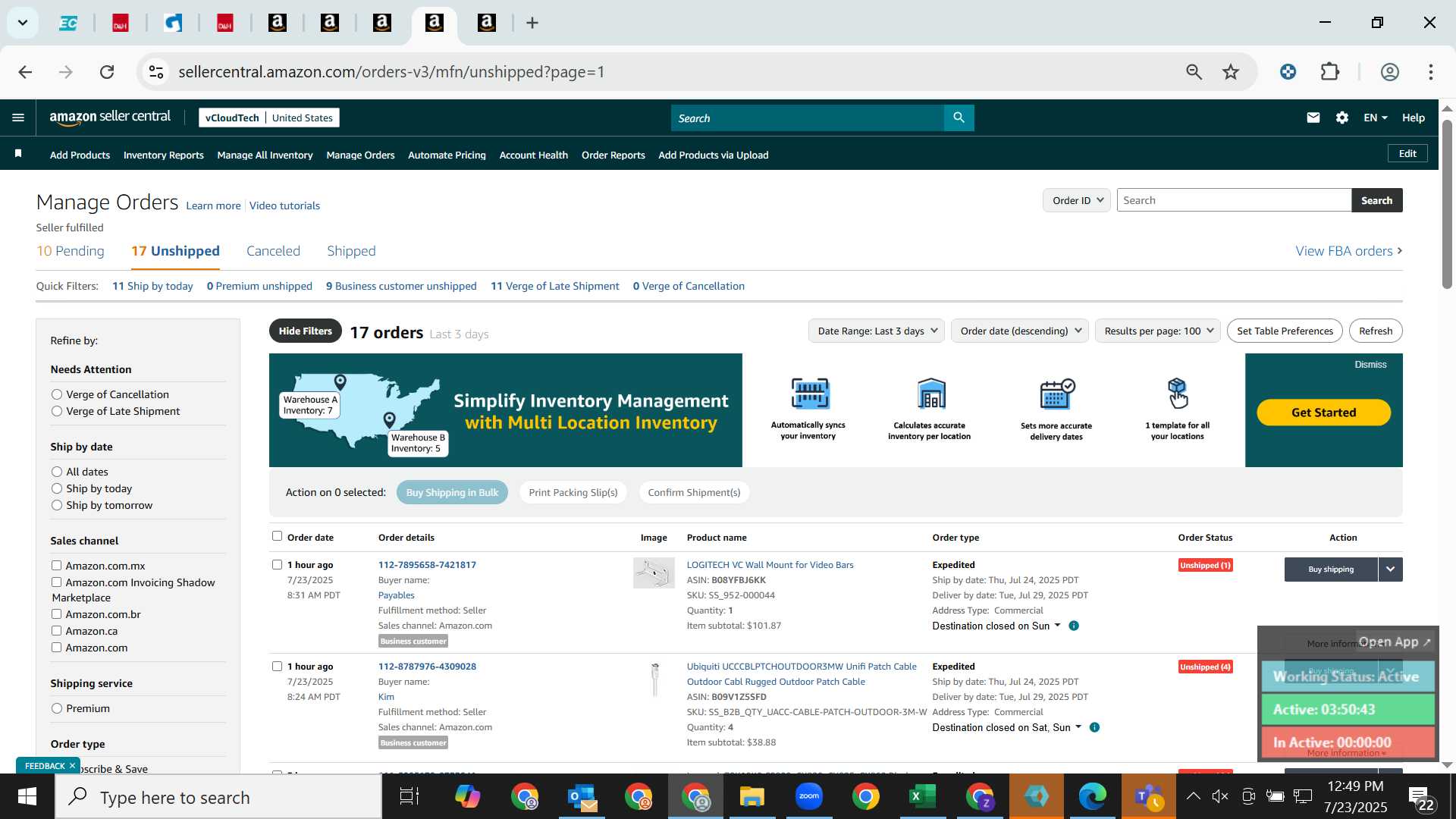
Task: Check the Amazon.ca sales channel checkbox
Action: (56, 630)
